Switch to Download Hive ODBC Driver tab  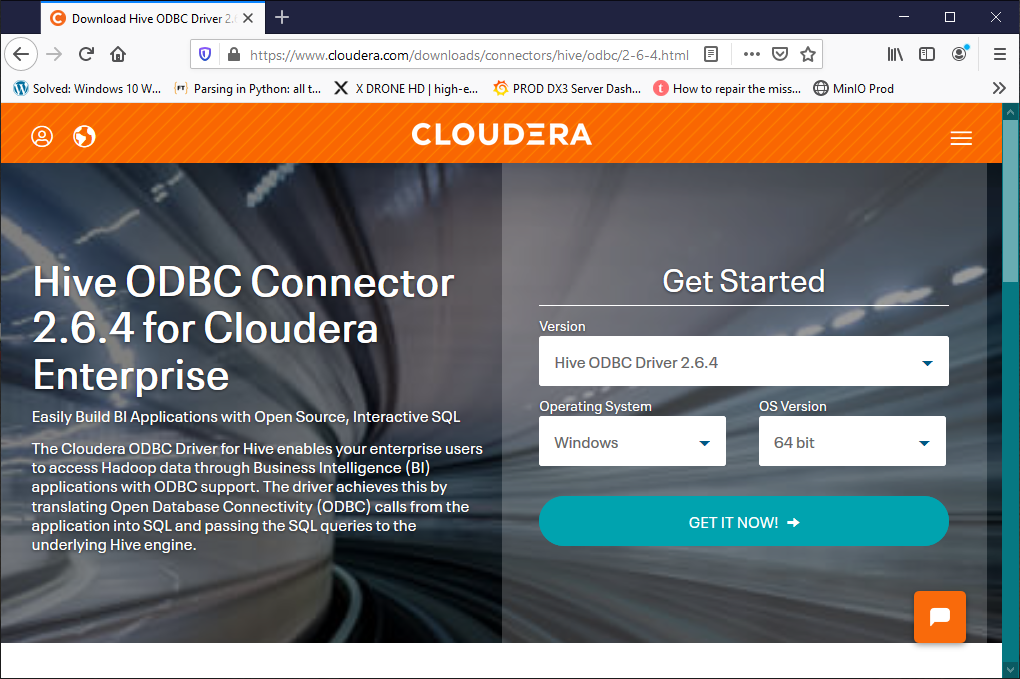pos(153,19)
